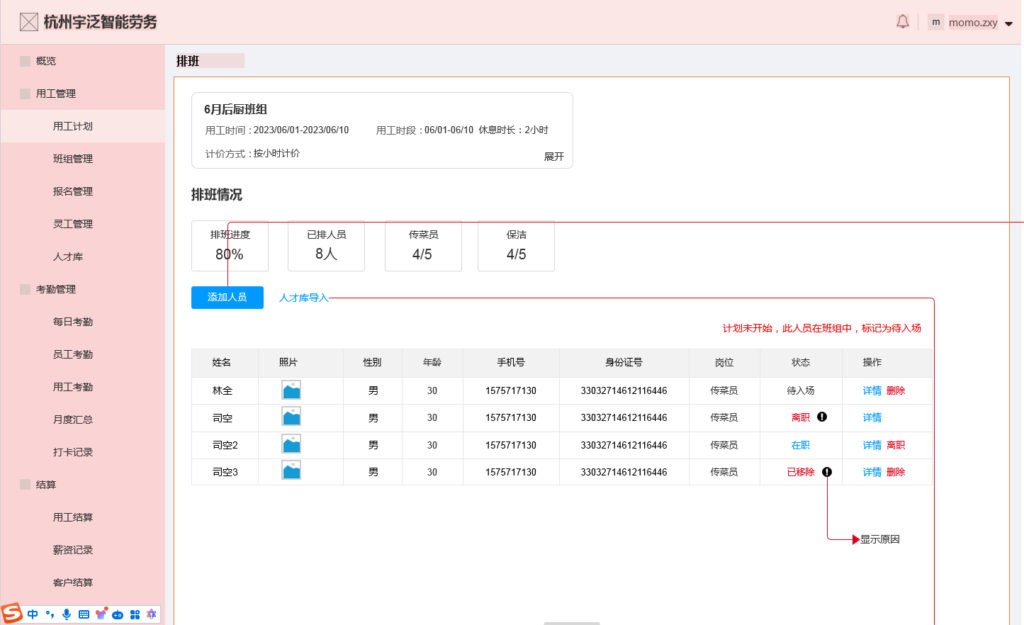Expand the 6月后厨班组 card via 展开
Screen dimensions: 1024x625
click(554, 156)
